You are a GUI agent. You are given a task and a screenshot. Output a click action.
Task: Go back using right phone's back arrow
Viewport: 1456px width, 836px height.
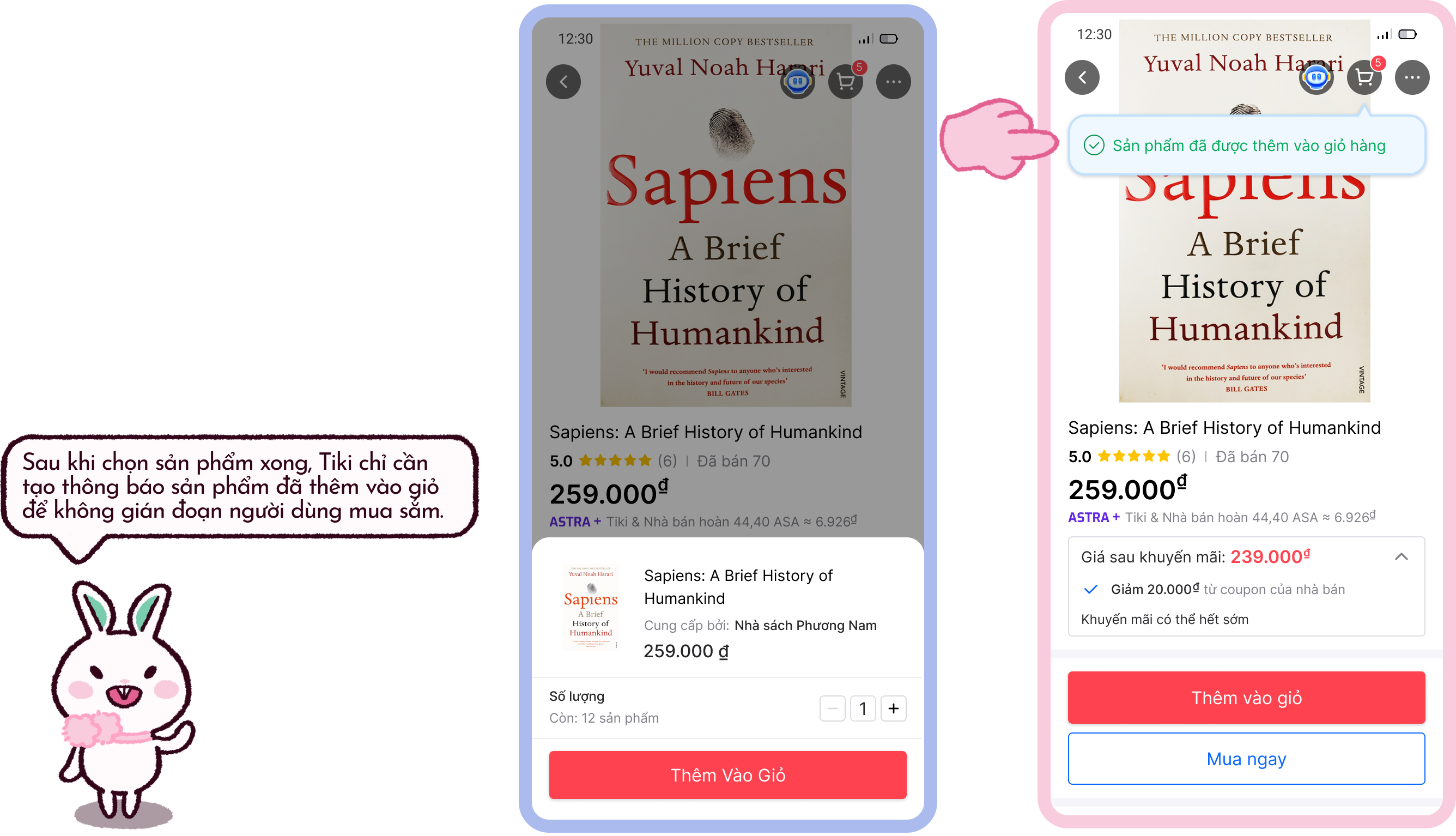[1082, 77]
